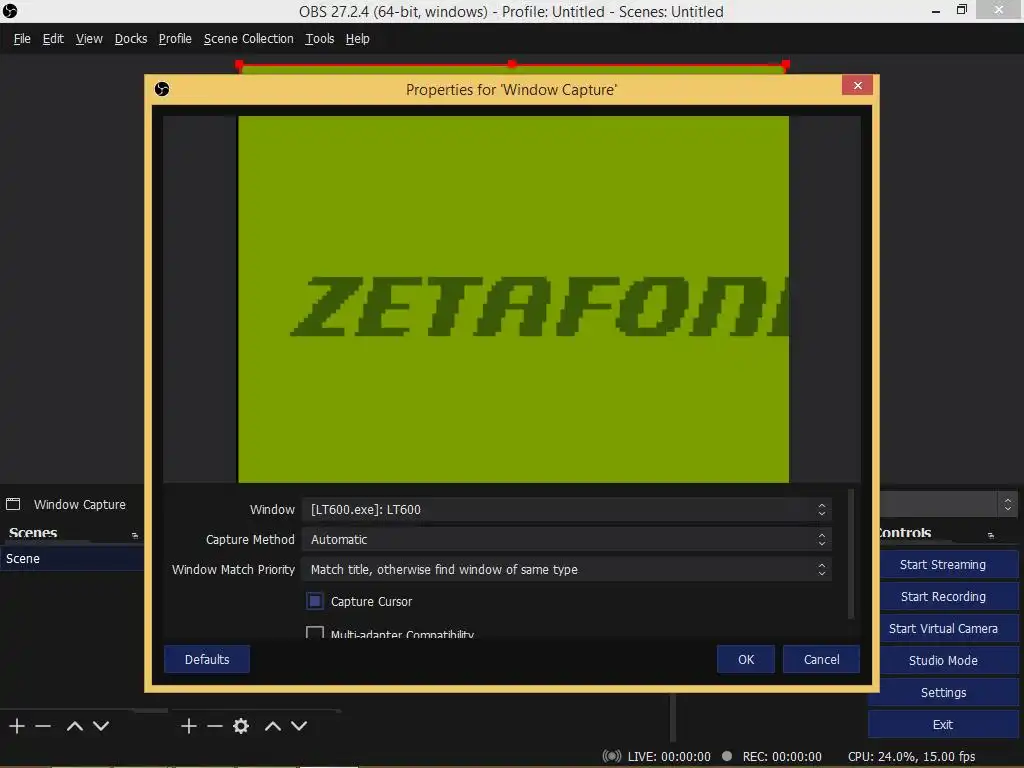Open the Window Match Priority dropdown
Viewport: 1024px width, 768px height.
tap(566, 569)
